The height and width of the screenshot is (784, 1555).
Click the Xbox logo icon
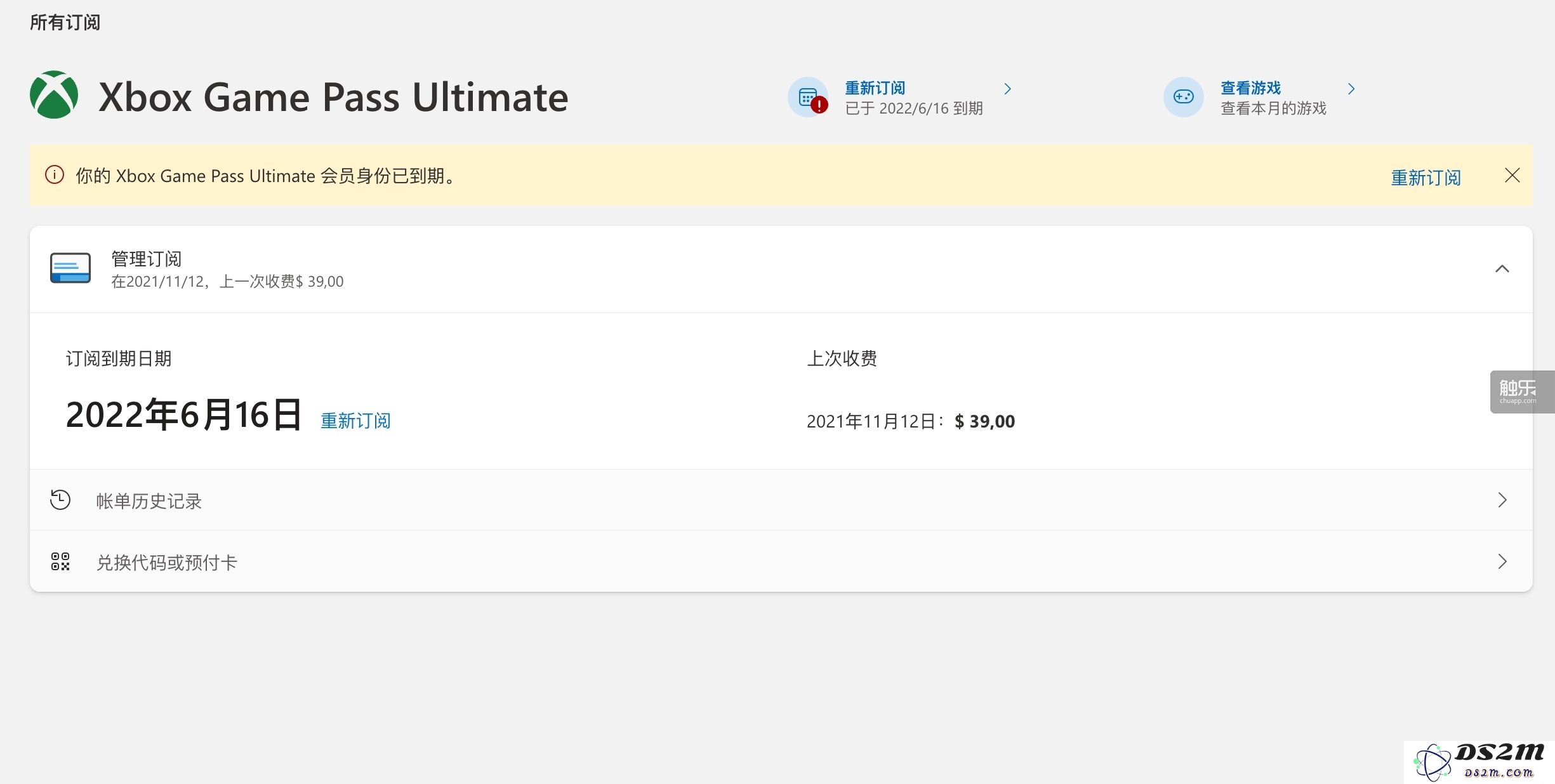54,95
